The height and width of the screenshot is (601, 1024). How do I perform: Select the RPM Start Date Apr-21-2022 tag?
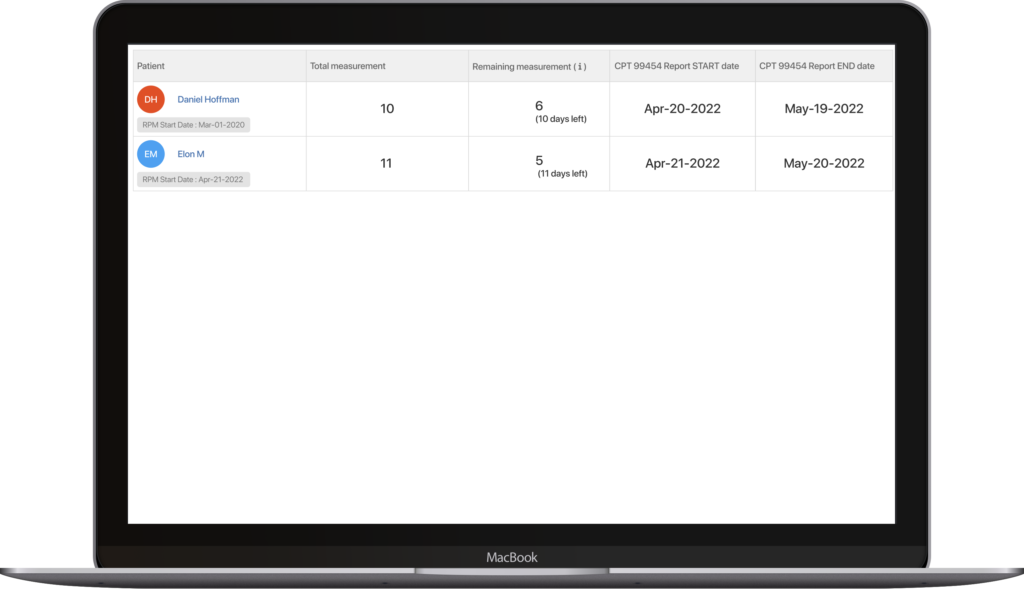click(x=193, y=179)
